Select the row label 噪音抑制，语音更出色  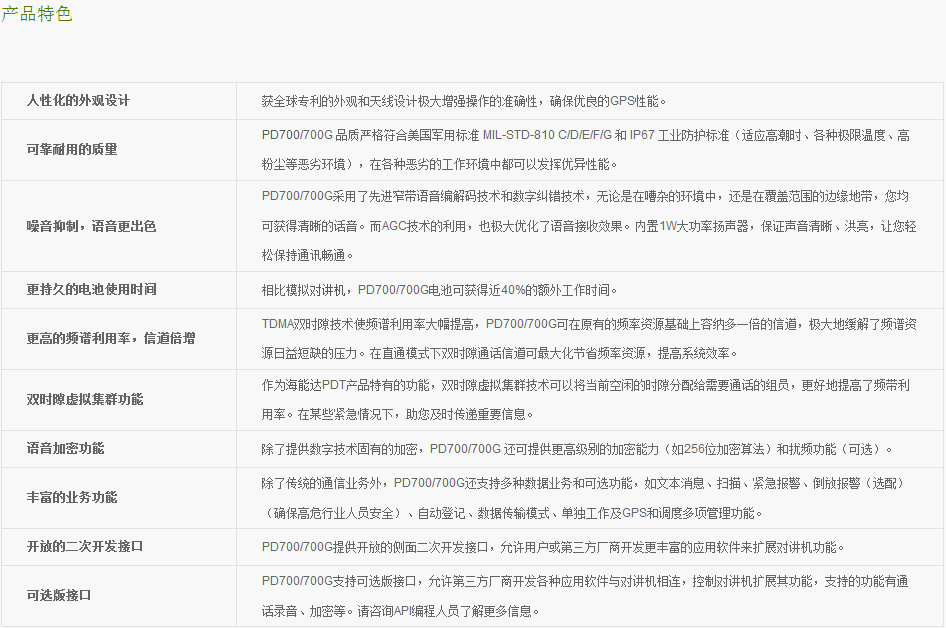91,226
